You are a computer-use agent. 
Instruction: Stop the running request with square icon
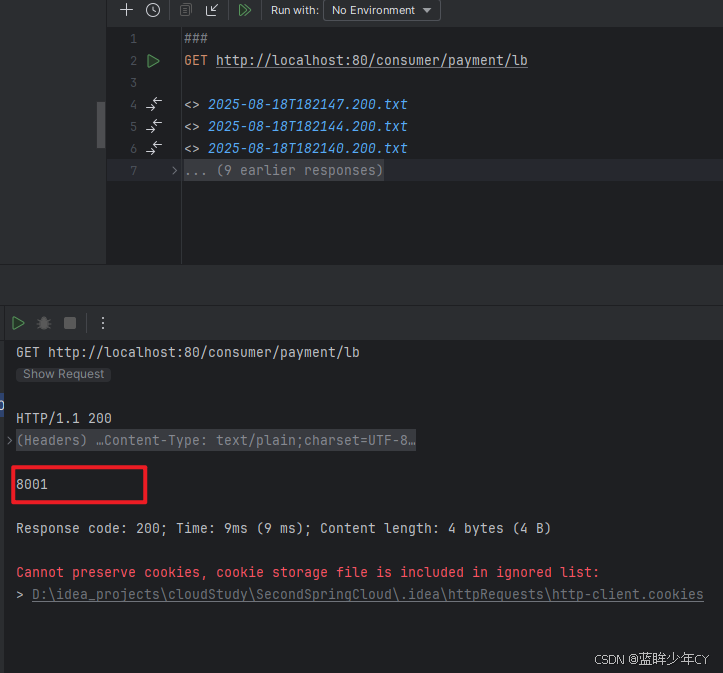click(70, 323)
